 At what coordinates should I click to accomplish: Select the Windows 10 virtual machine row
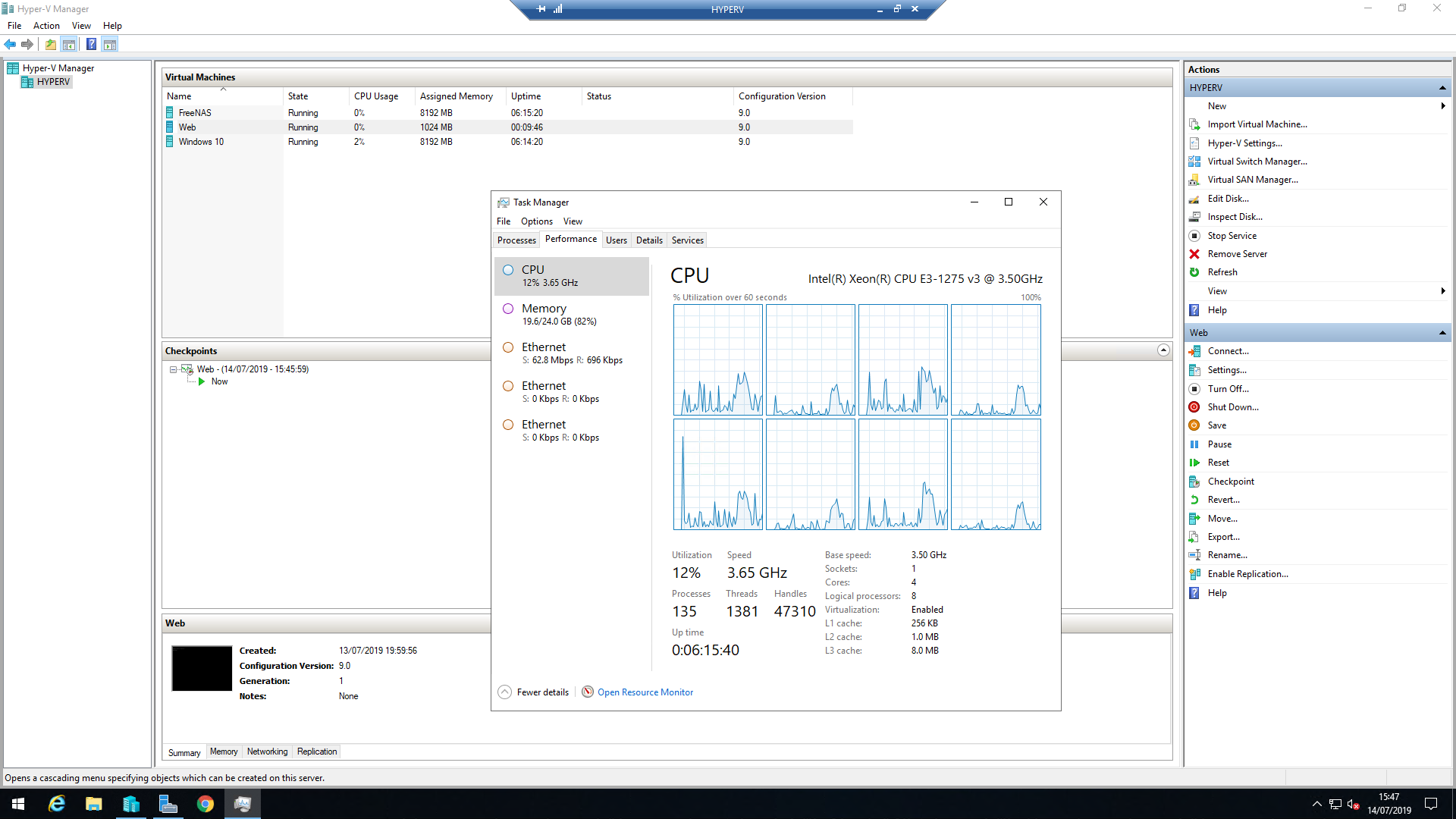tap(508, 142)
